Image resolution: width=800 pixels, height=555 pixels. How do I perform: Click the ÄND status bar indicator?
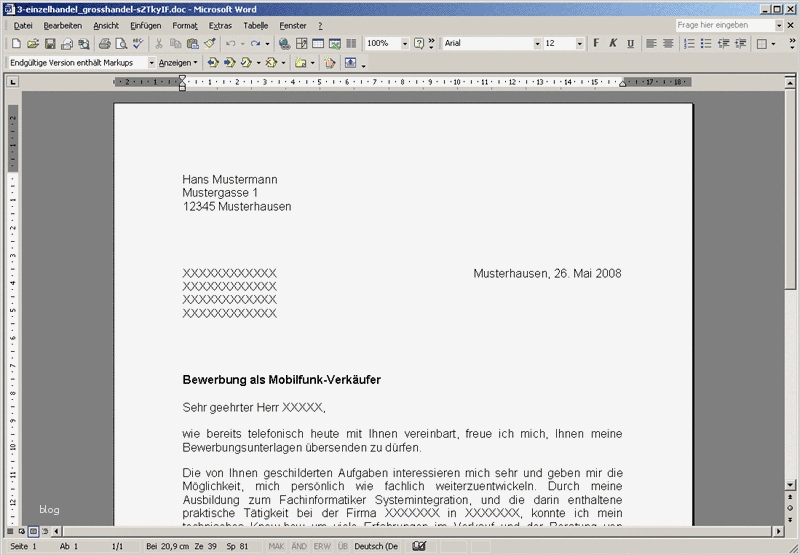tap(299, 546)
